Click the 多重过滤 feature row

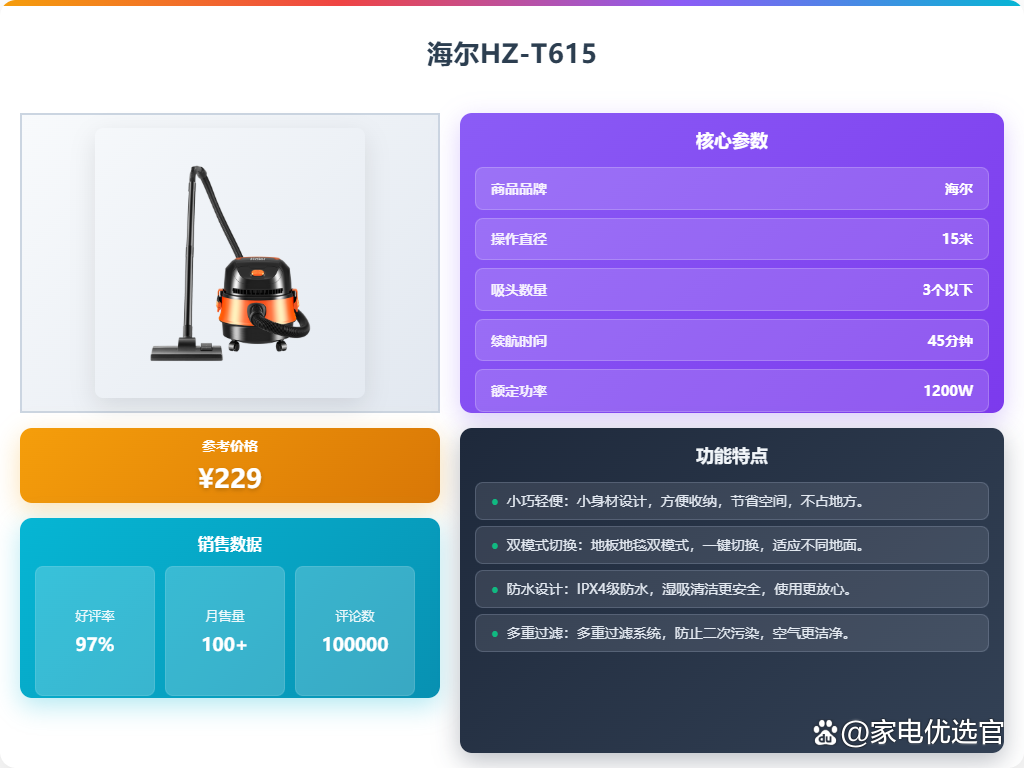pyautogui.click(x=731, y=633)
